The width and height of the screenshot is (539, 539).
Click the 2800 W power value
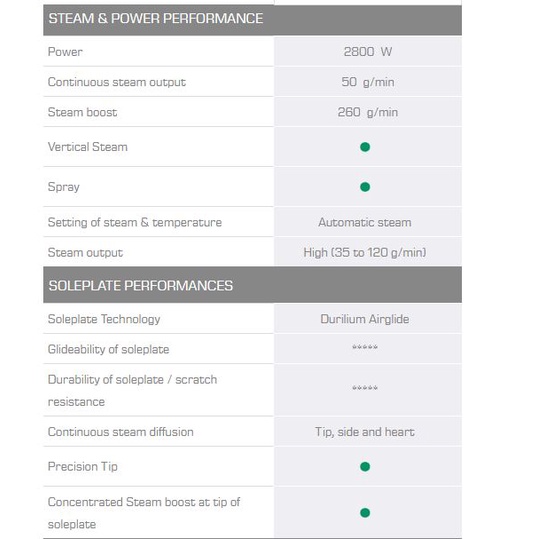click(367, 52)
